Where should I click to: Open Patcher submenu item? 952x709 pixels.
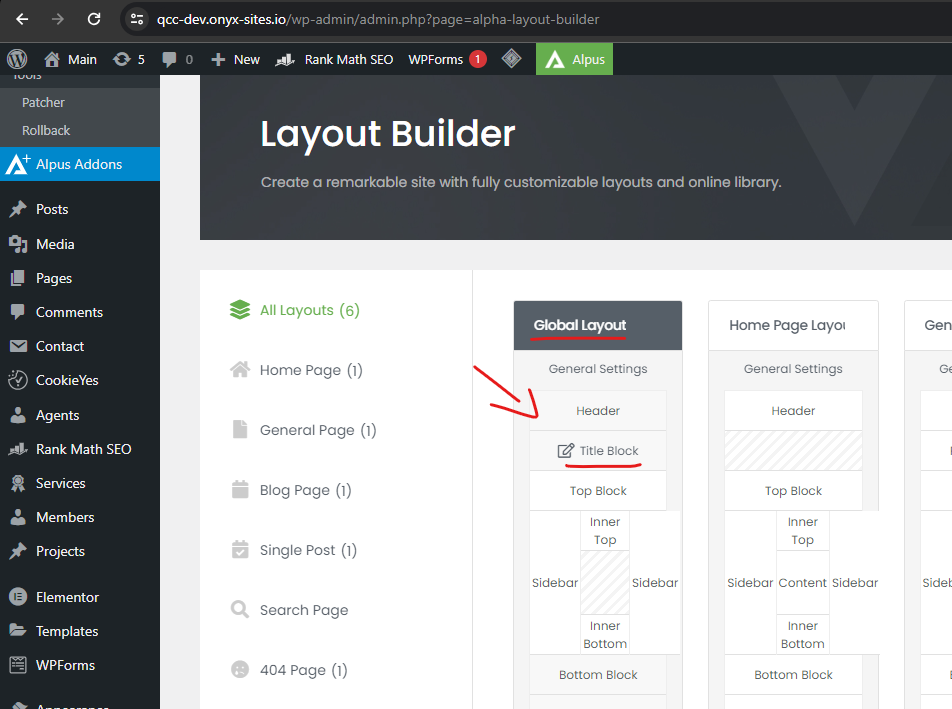click(x=43, y=103)
